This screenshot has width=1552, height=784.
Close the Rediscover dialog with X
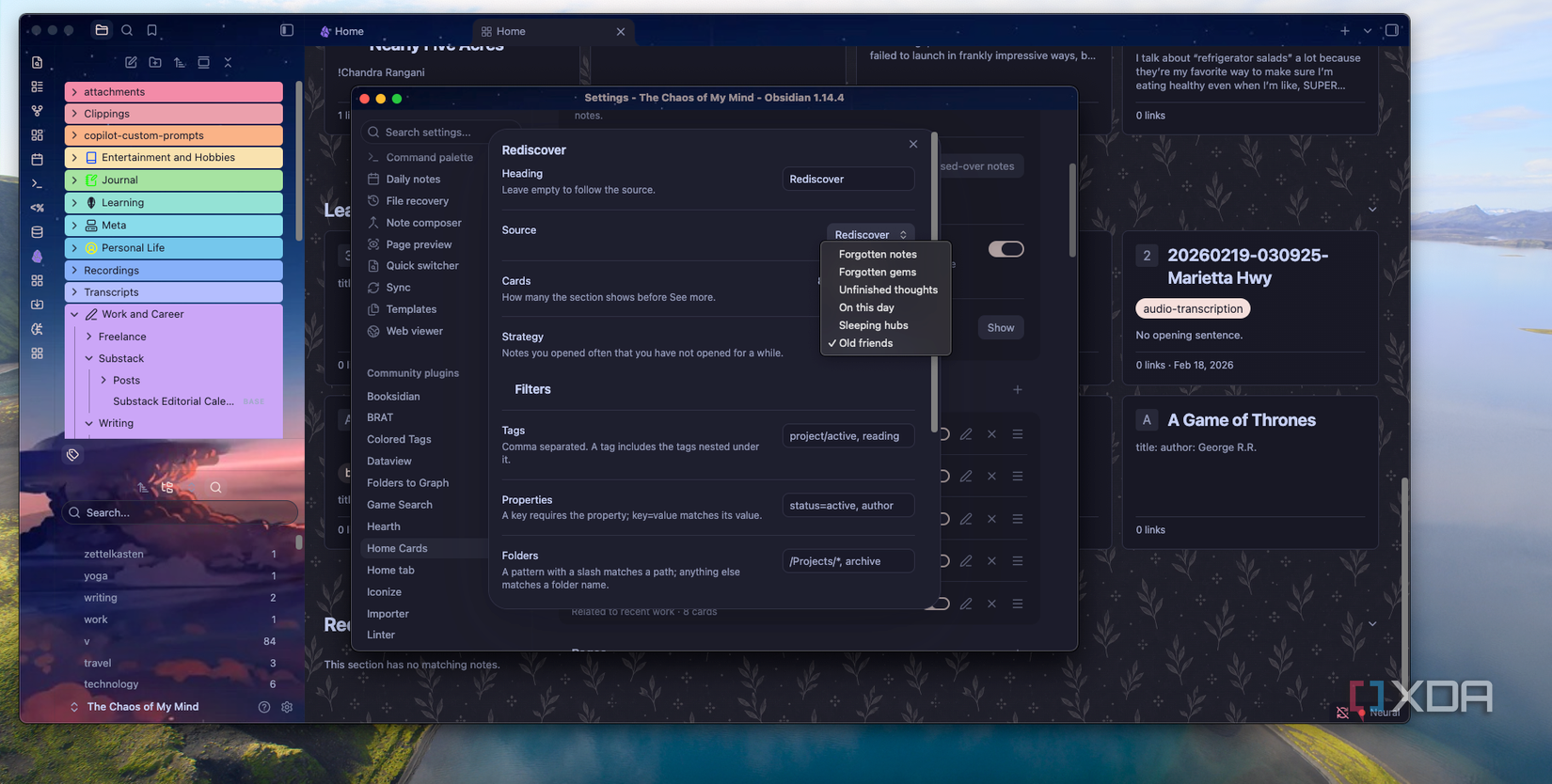913,144
